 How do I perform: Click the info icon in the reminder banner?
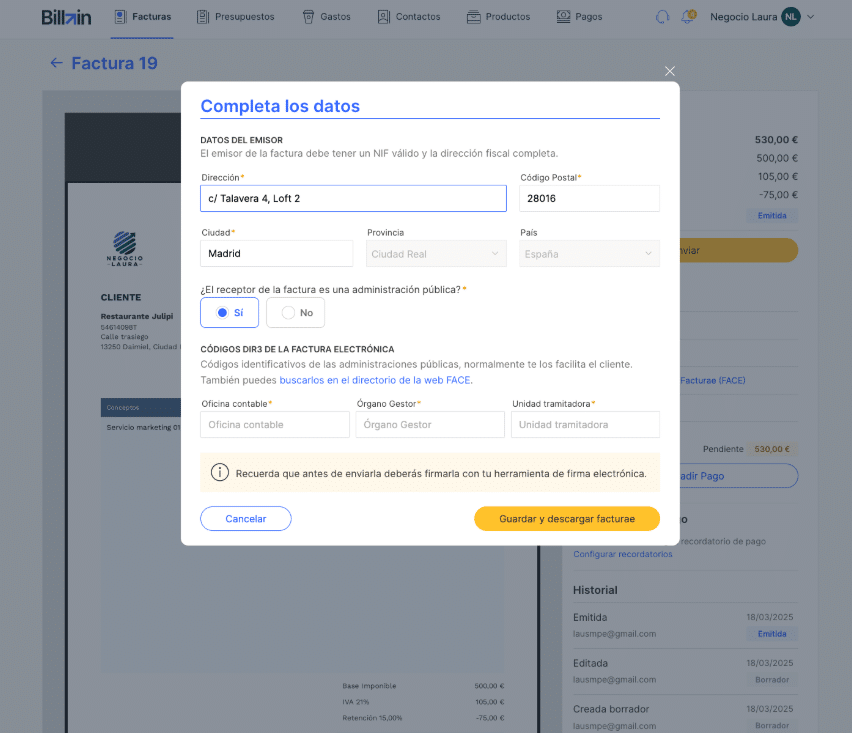[219, 473]
